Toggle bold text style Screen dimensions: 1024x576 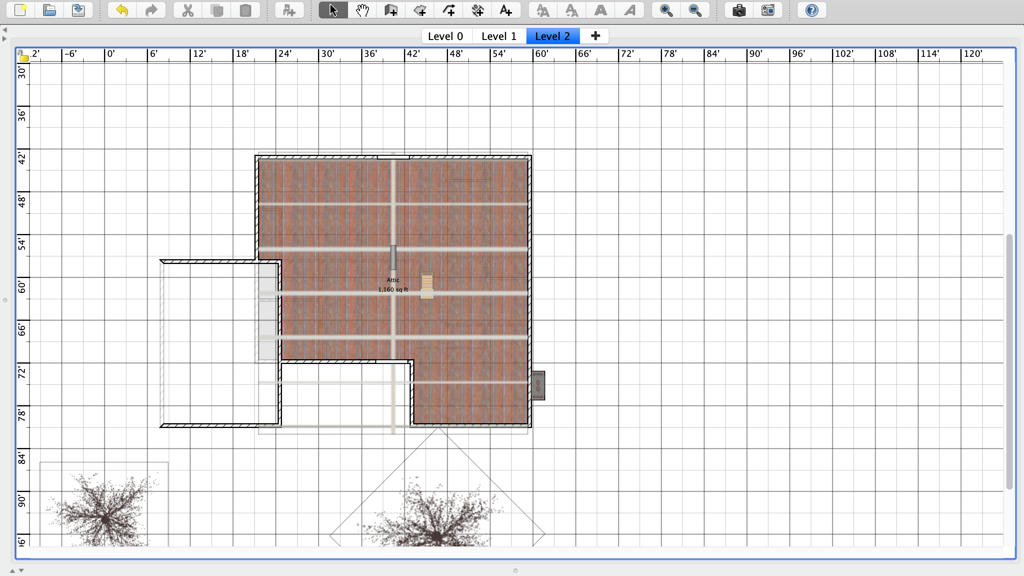pyautogui.click(x=600, y=10)
